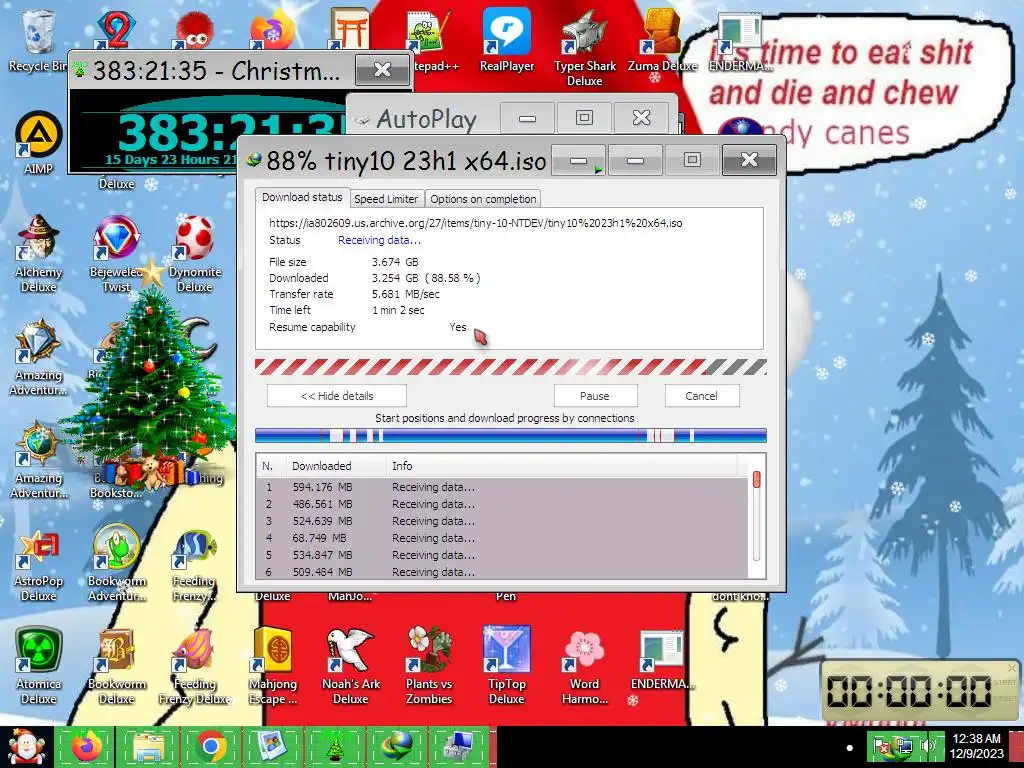Pause the tiny10 download

(x=595, y=396)
